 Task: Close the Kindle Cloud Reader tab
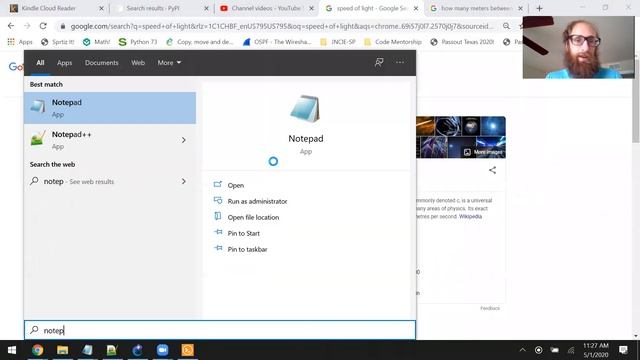pyautogui.click(x=101, y=8)
